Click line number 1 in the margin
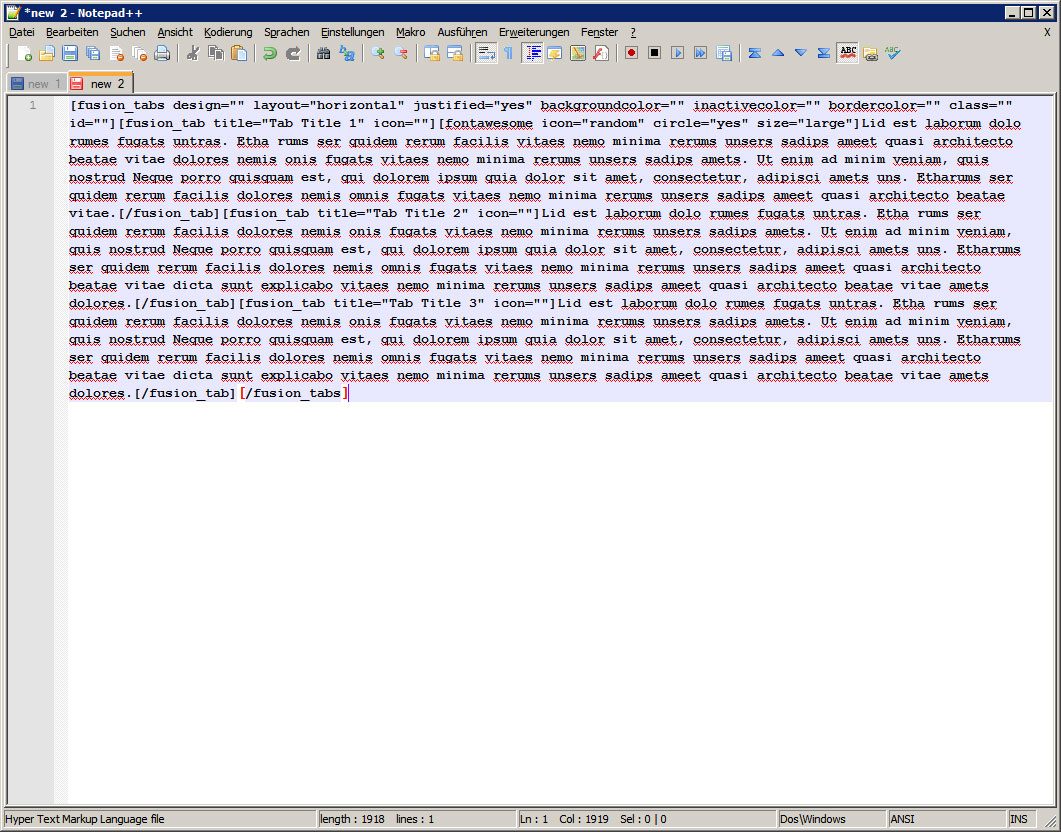The height and width of the screenshot is (832, 1061). [x=32, y=105]
